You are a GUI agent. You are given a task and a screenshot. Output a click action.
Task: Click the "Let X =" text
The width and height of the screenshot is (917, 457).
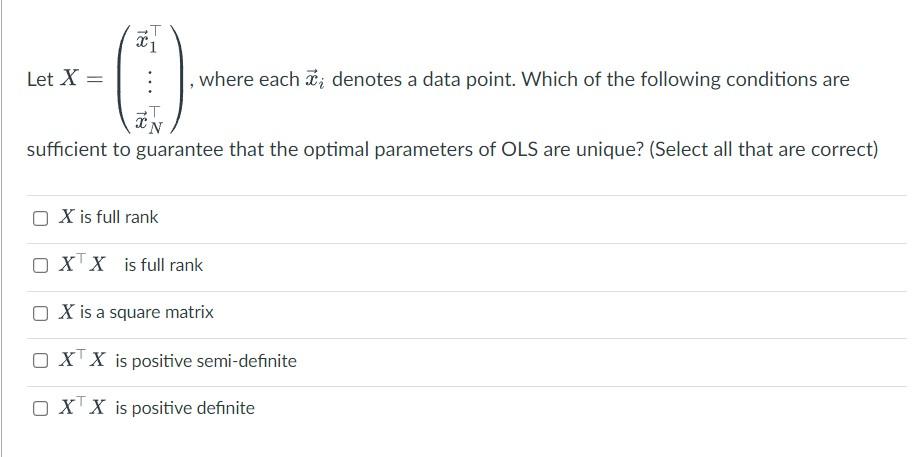coord(59,80)
